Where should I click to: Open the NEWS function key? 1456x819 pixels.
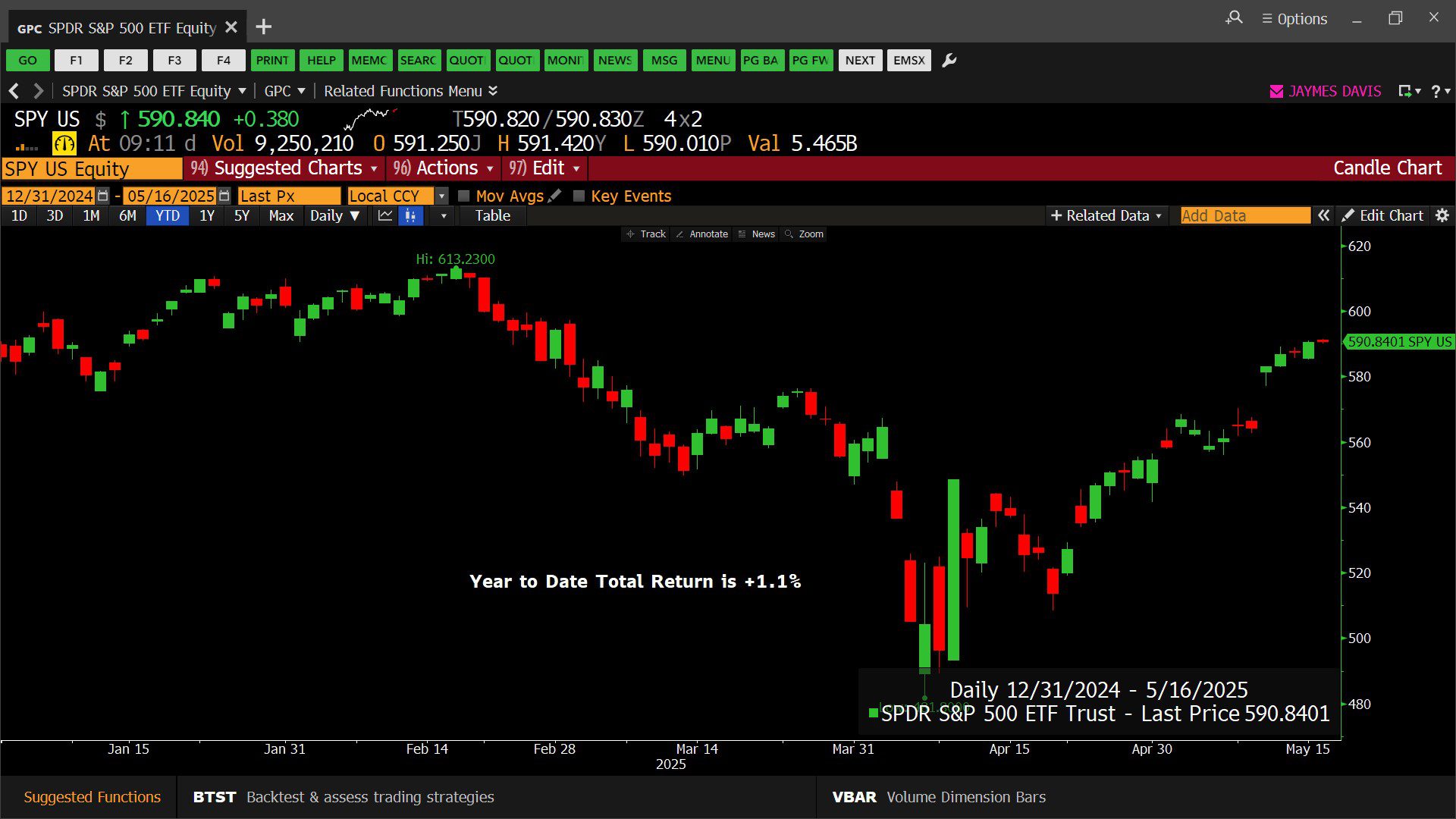tap(615, 60)
